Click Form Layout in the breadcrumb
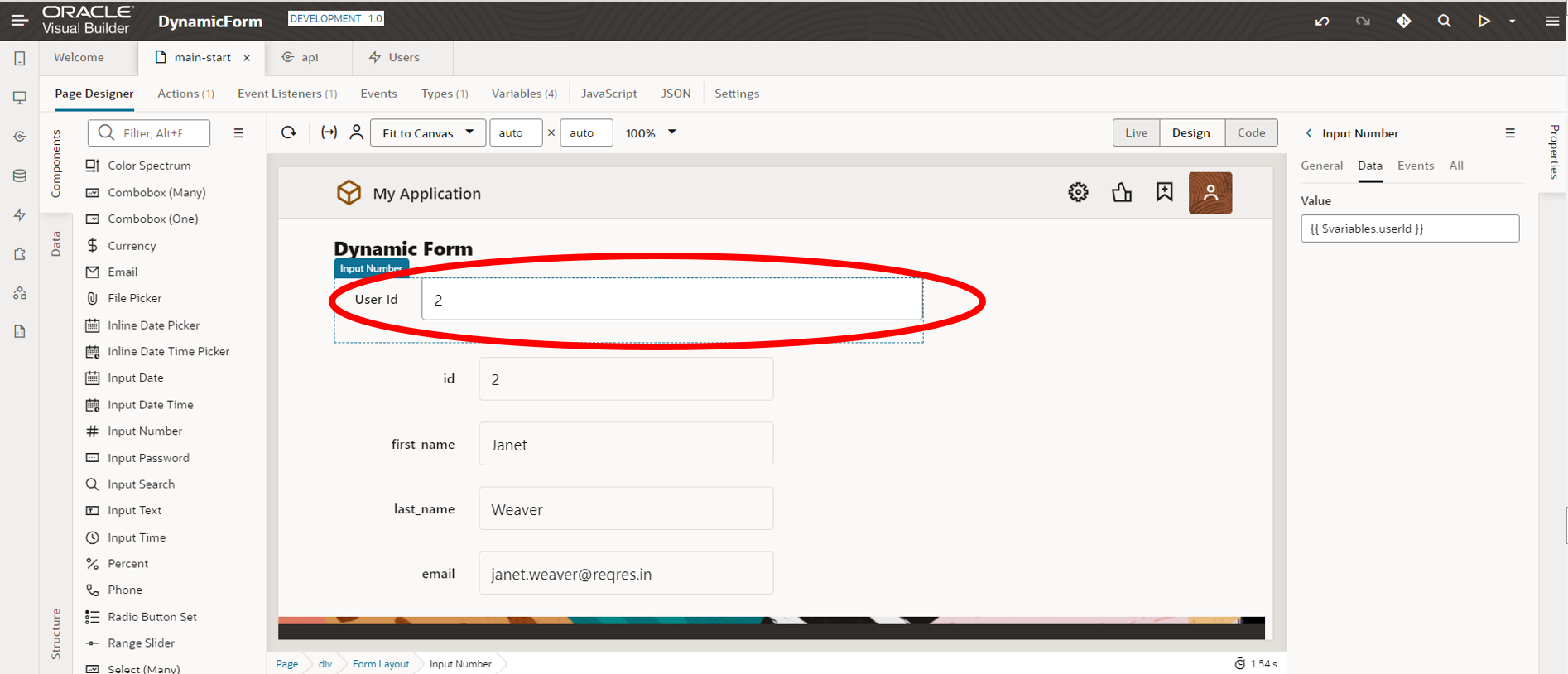The width and height of the screenshot is (1568, 674). (381, 664)
